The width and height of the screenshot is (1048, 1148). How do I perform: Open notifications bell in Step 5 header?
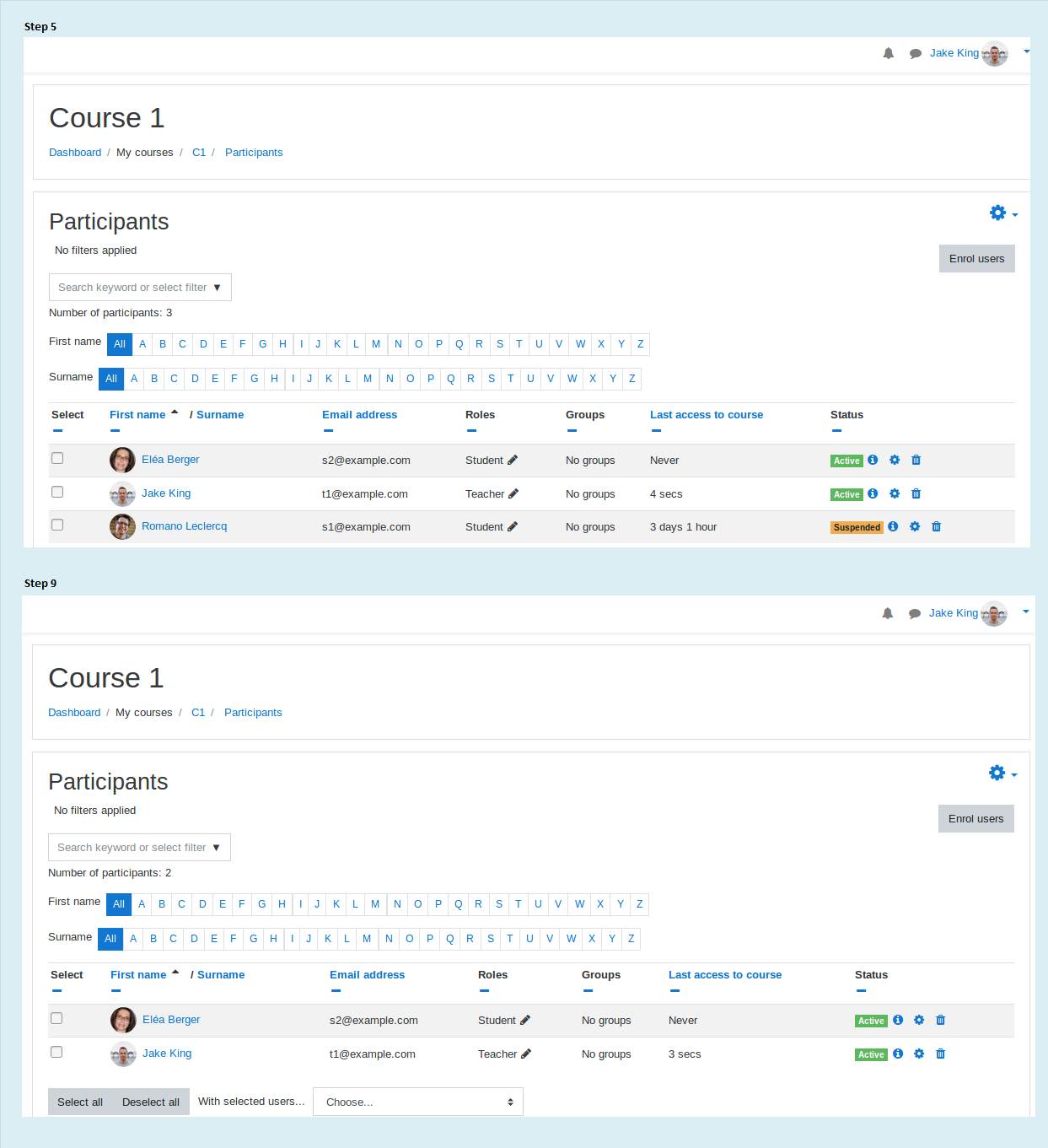click(x=888, y=53)
